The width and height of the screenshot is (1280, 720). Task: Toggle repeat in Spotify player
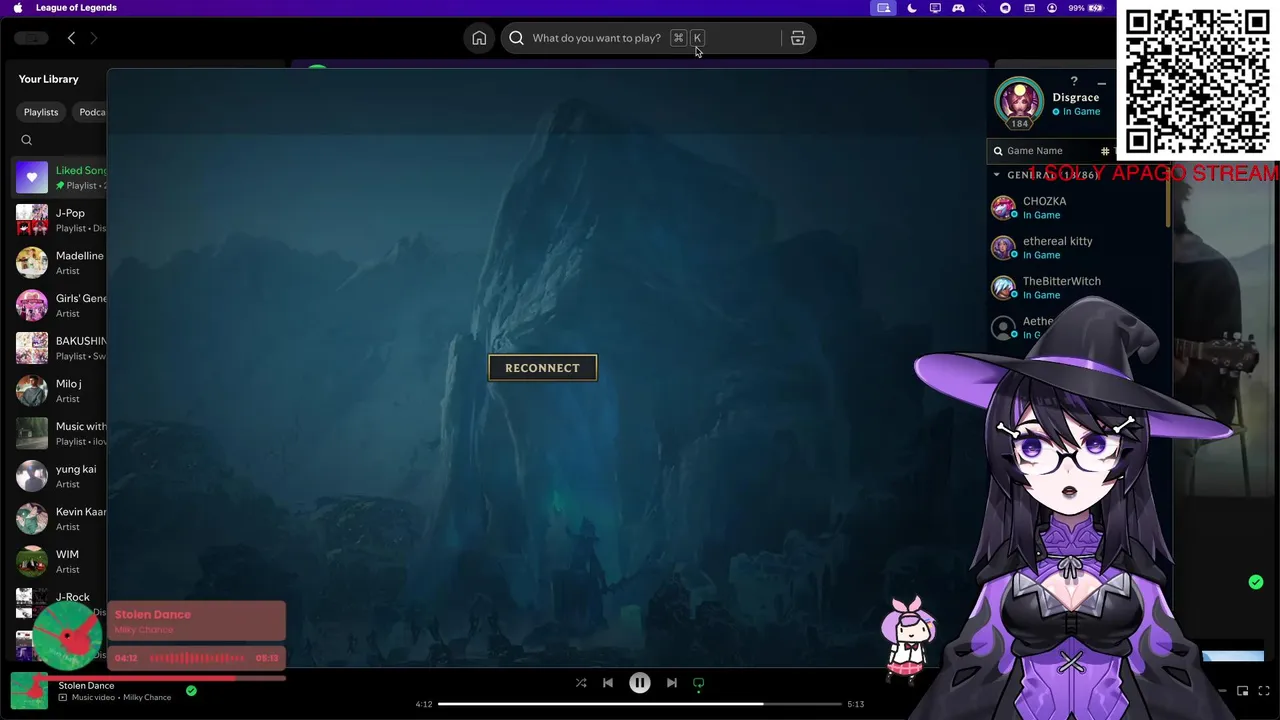(x=699, y=683)
